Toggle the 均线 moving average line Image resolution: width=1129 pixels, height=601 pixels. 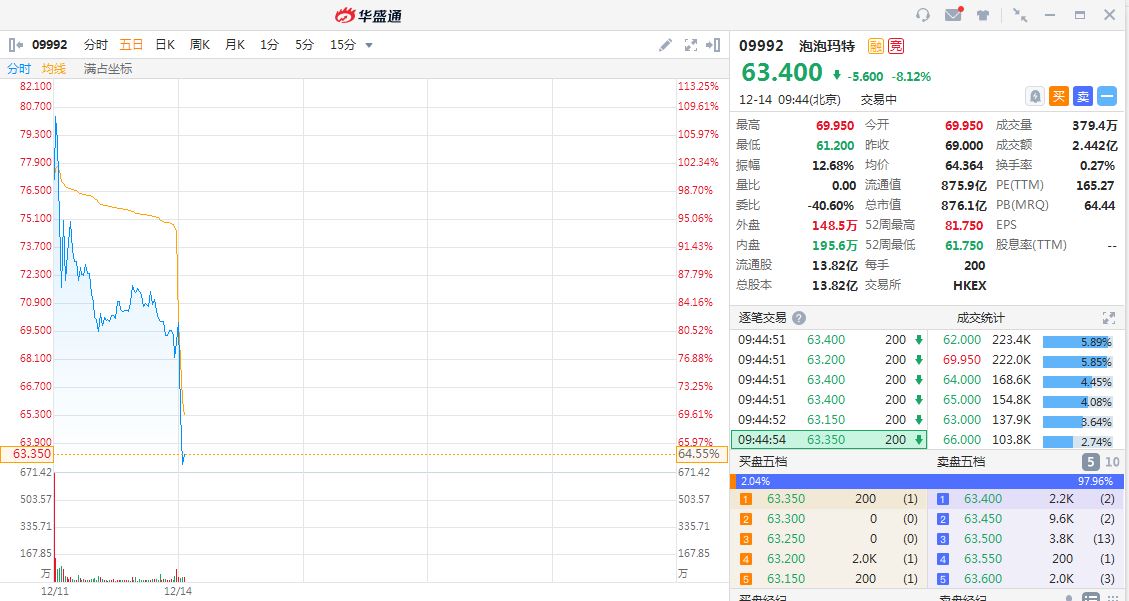click(x=54, y=69)
